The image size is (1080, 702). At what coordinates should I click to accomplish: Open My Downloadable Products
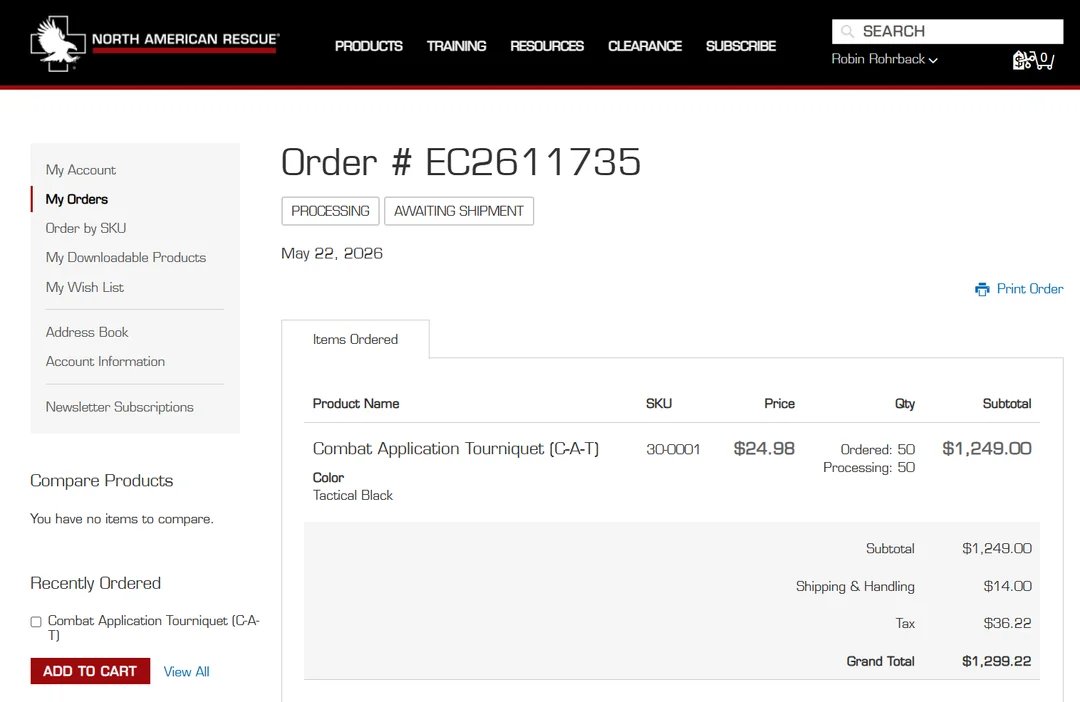click(x=125, y=257)
